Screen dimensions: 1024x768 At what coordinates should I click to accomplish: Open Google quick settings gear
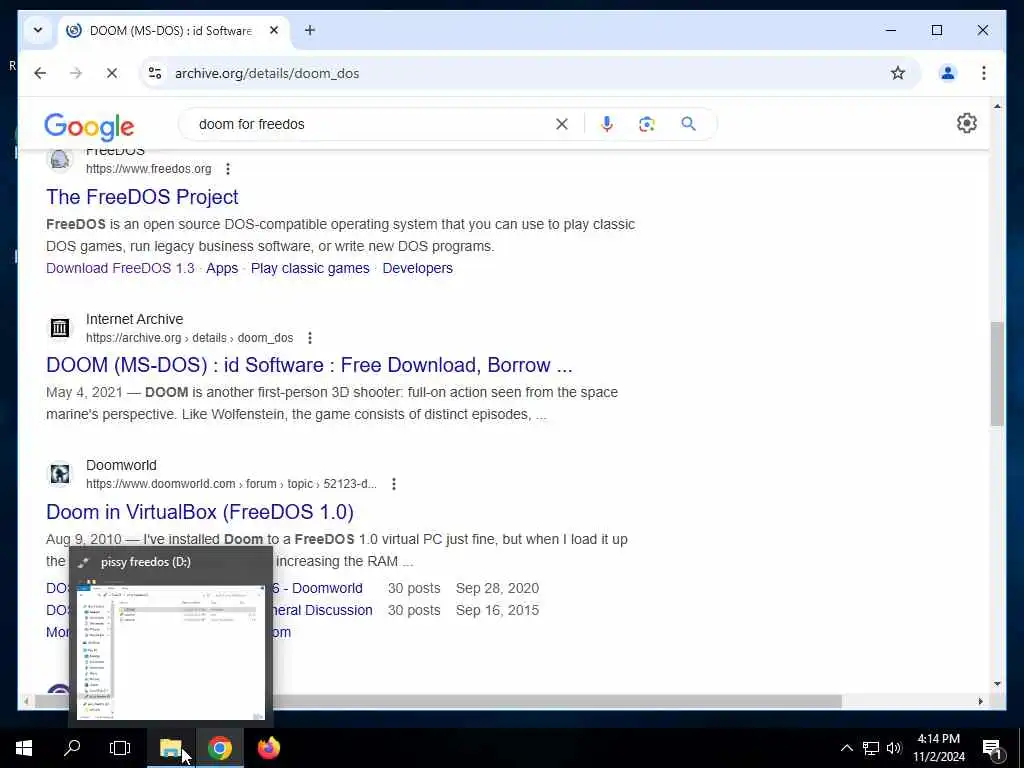pyautogui.click(x=967, y=123)
